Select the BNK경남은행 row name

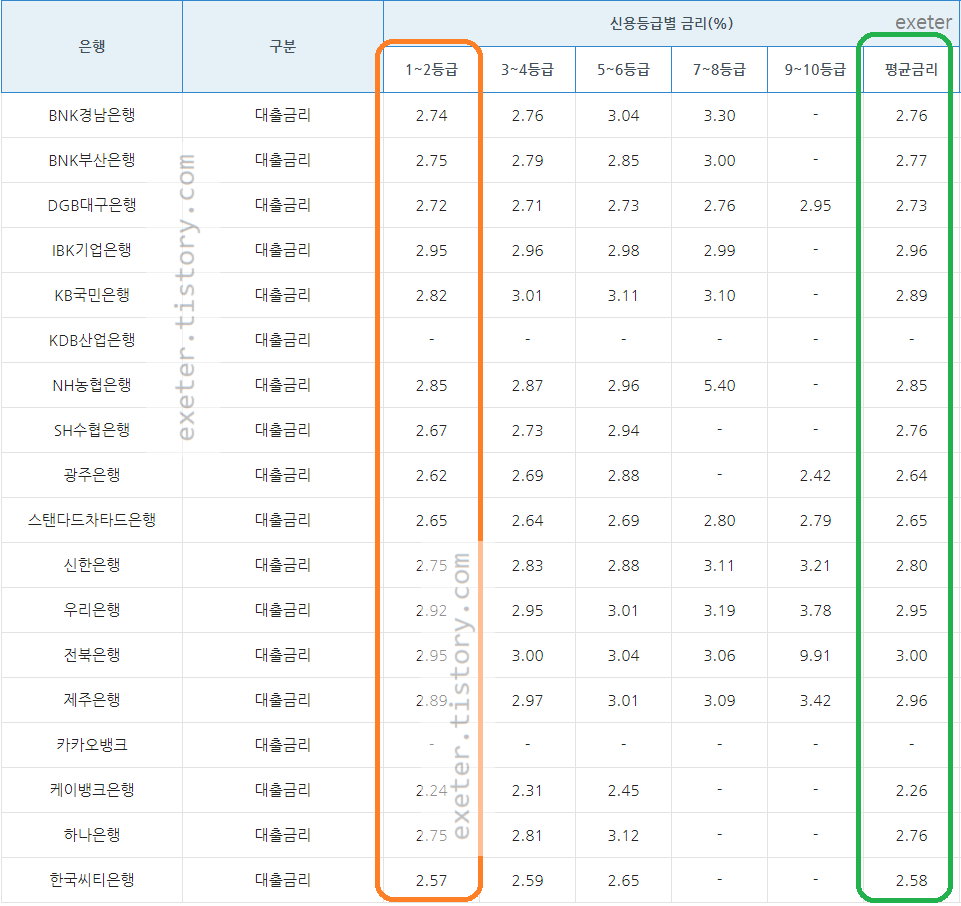point(92,115)
